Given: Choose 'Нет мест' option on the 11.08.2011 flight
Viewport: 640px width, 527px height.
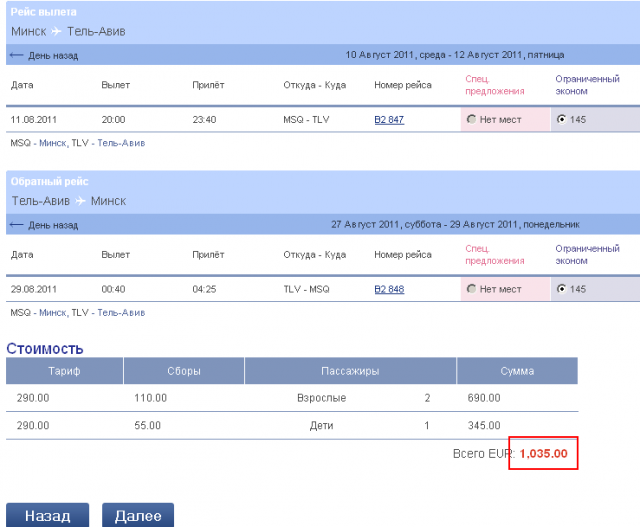Looking at the screenshot, I should pyautogui.click(x=471, y=120).
